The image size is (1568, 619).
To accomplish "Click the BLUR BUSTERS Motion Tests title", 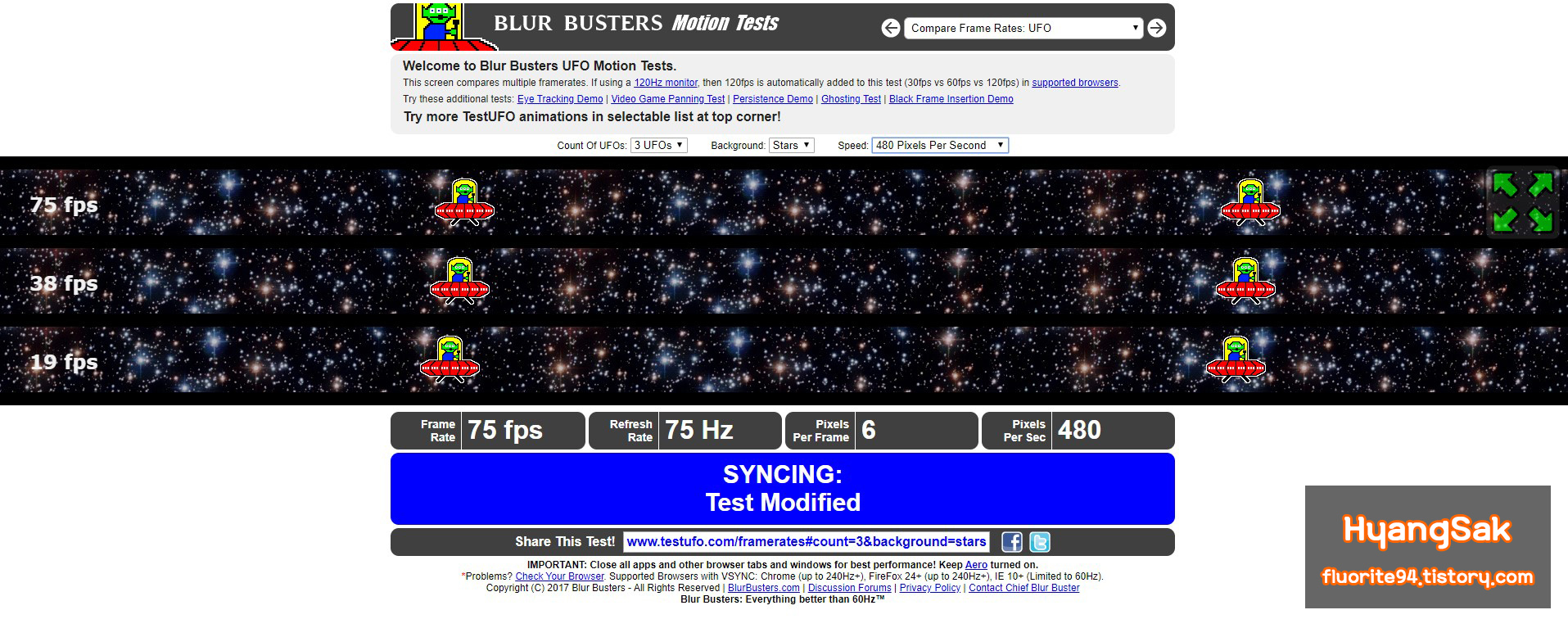I will [x=636, y=23].
